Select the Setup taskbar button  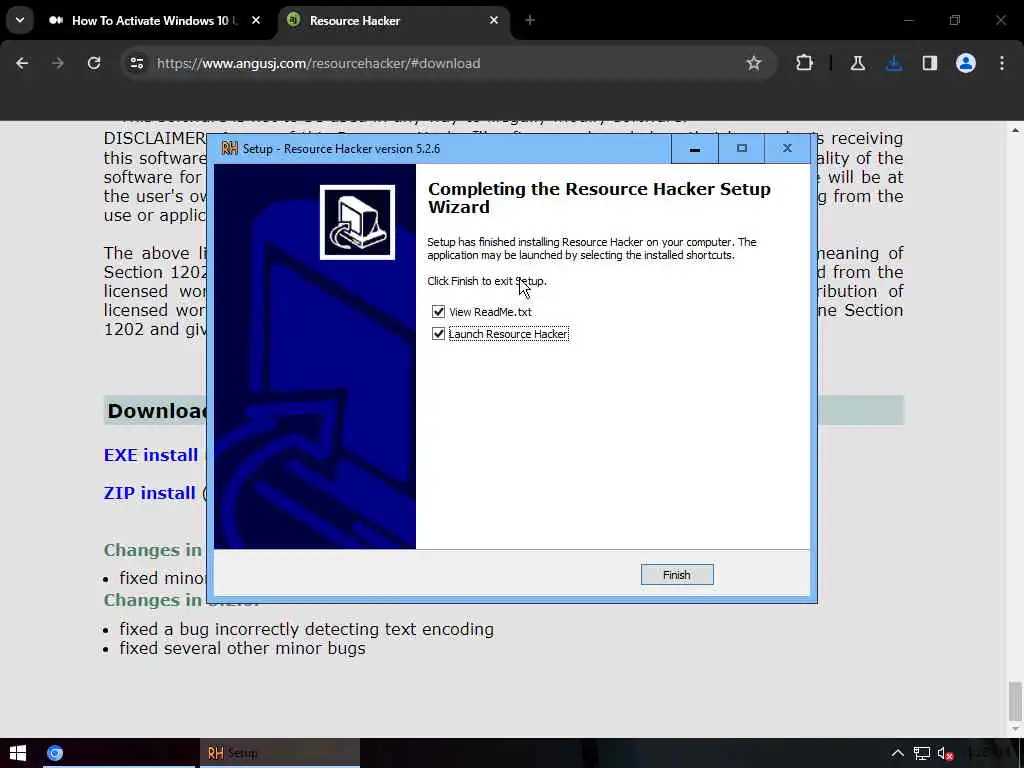point(280,753)
